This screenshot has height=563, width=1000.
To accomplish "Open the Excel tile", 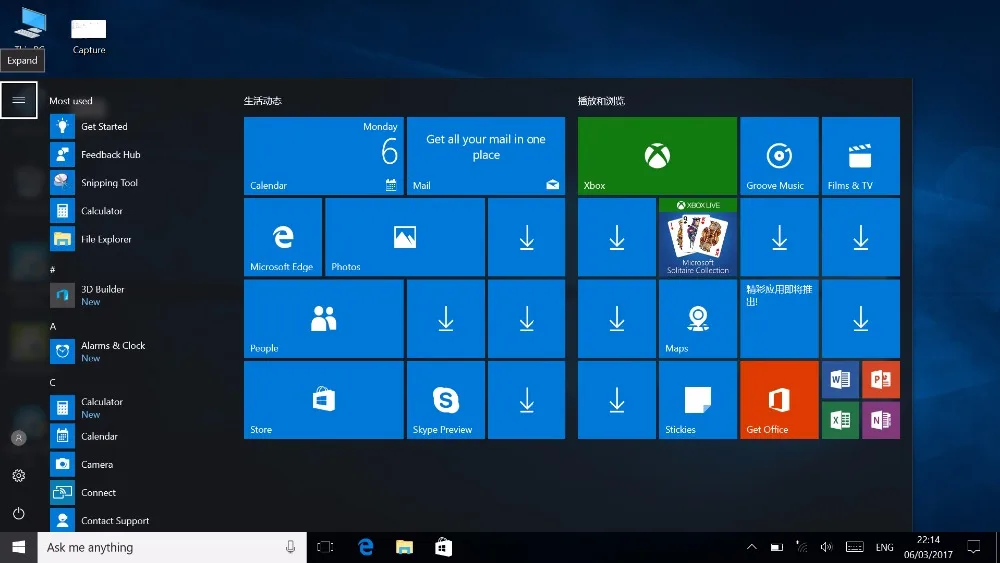I will (841, 420).
